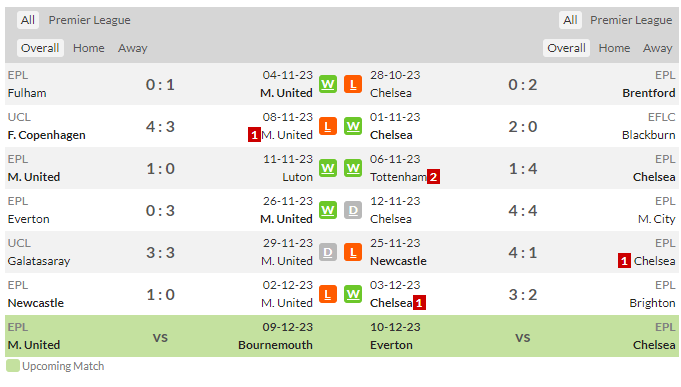Switch the left panel to Away matches
The height and width of the screenshot is (387, 681).
(x=132, y=48)
